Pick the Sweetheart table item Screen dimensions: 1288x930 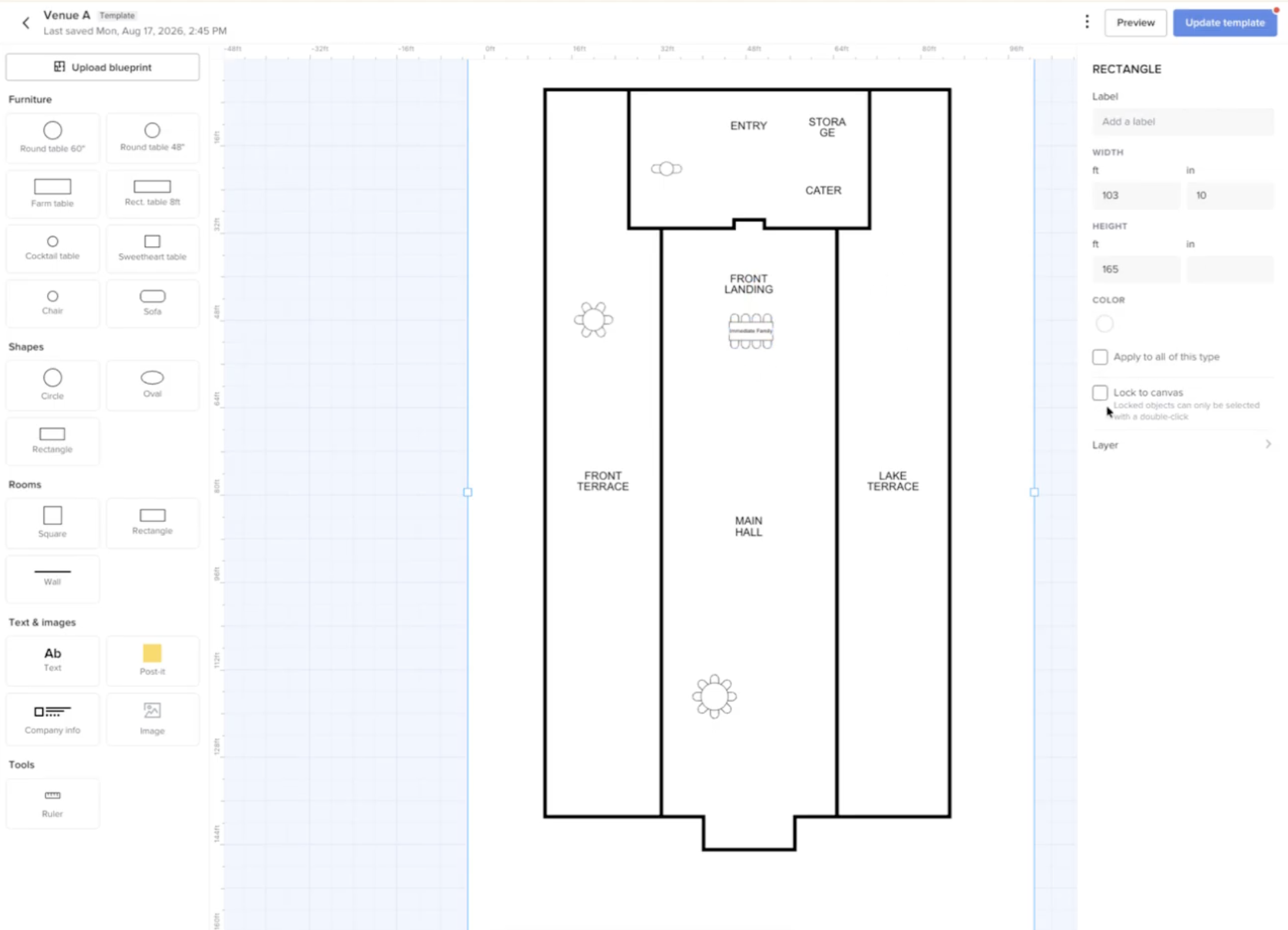pyautogui.click(x=152, y=248)
